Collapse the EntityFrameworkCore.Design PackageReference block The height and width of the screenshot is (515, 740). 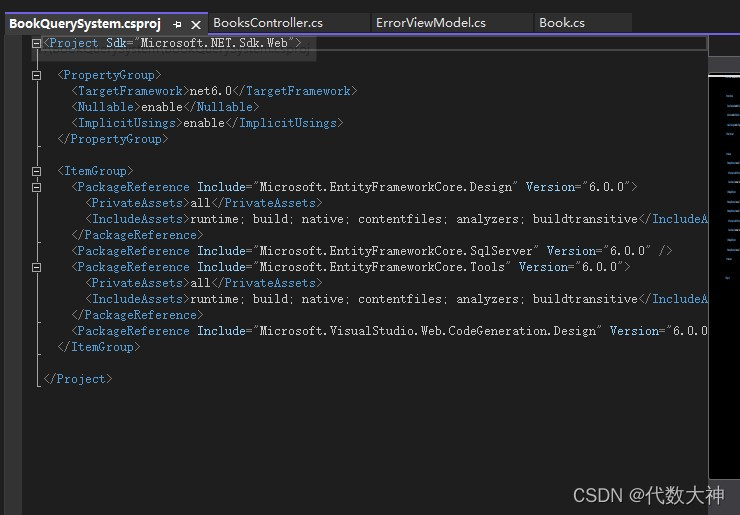tap(36, 187)
